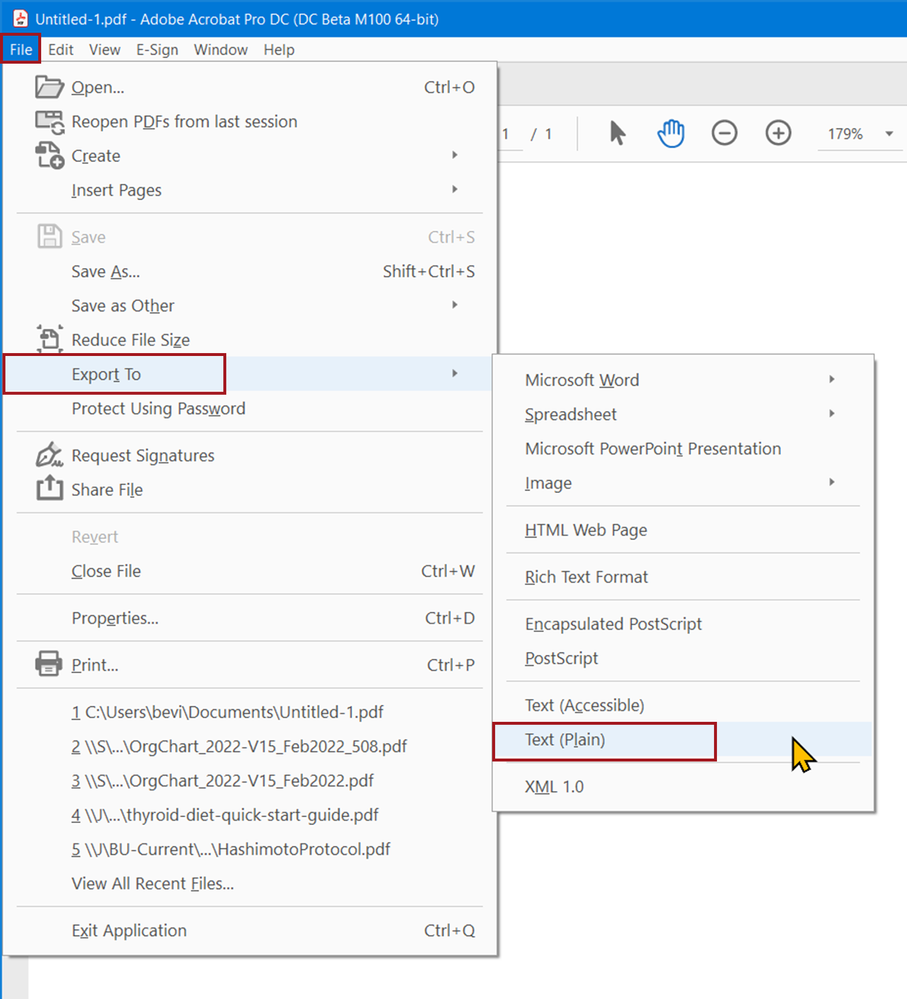Open the Edit menu
This screenshot has height=999, width=907.
click(60, 49)
